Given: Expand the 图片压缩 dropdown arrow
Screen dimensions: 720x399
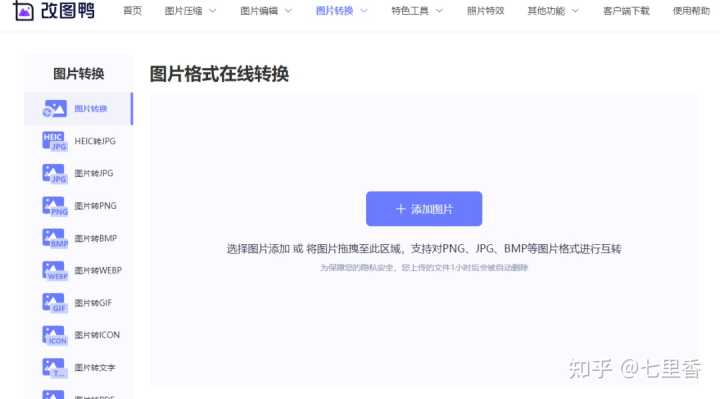Looking at the screenshot, I should pyautogui.click(x=213, y=11).
